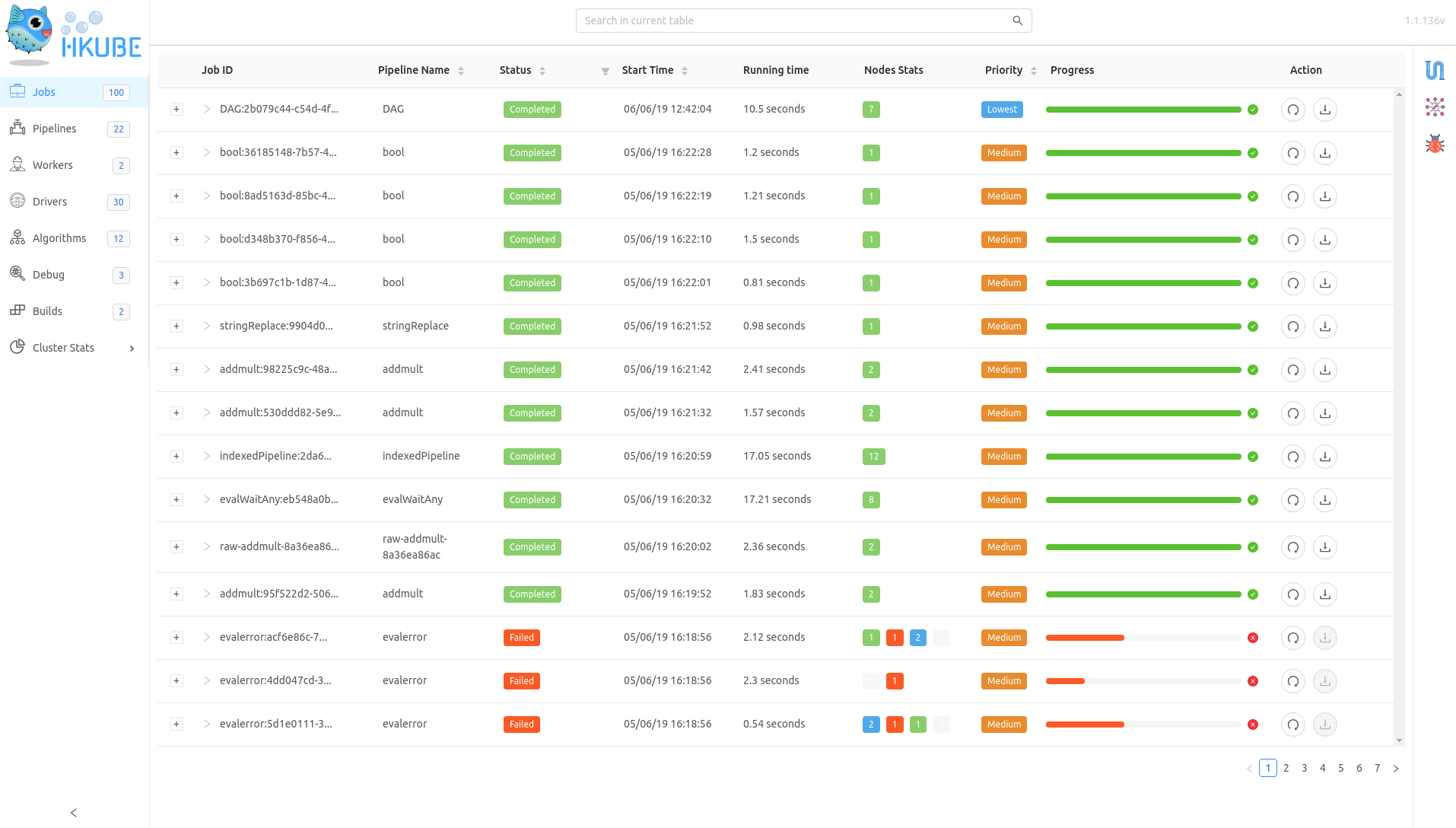Open the Pipelines section
Image resolution: width=1456 pixels, height=828 pixels.
point(55,129)
